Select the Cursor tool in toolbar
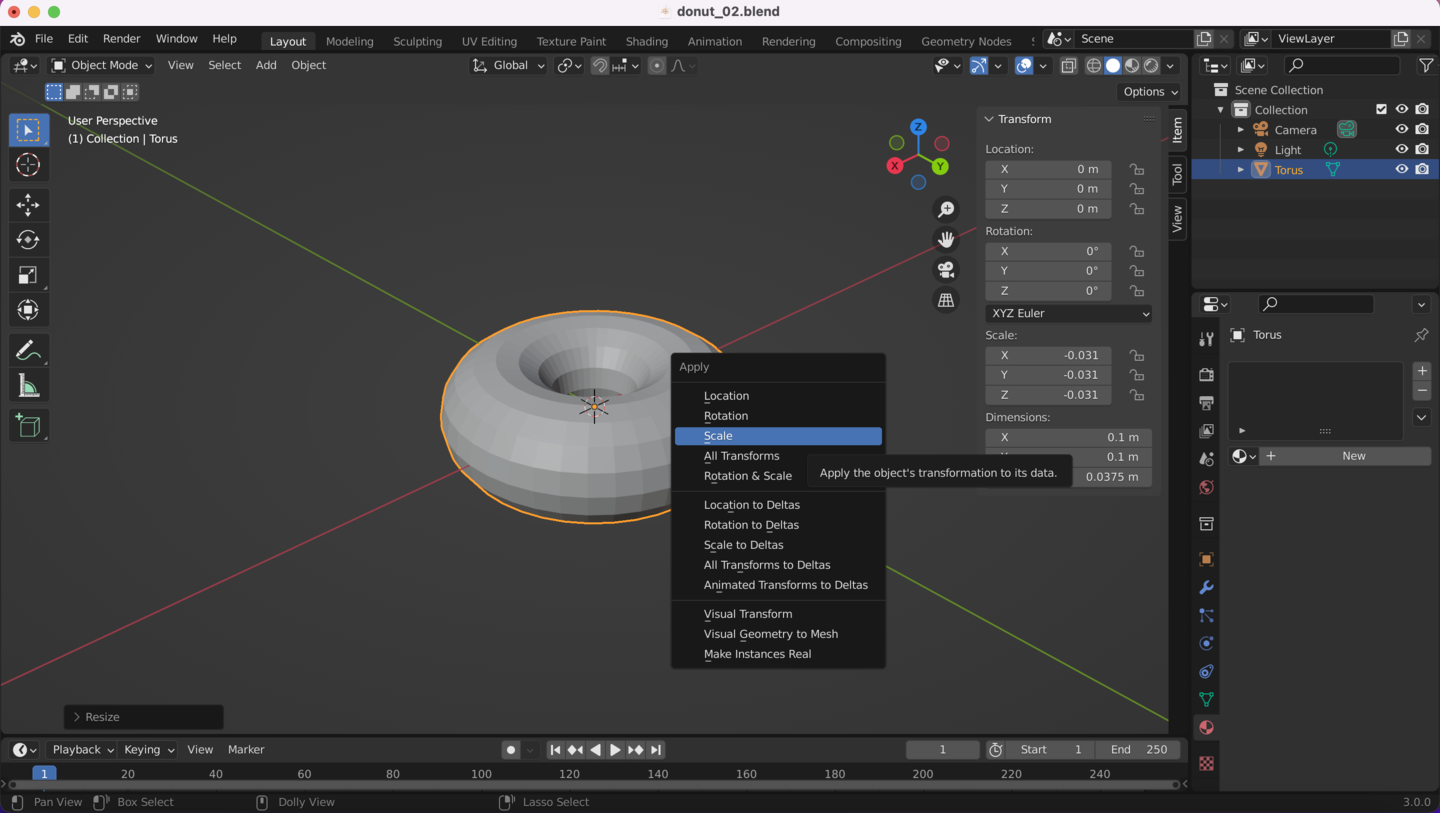Image resolution: width=1440 pixels, height=813 pixels. [x=28, y=165]
